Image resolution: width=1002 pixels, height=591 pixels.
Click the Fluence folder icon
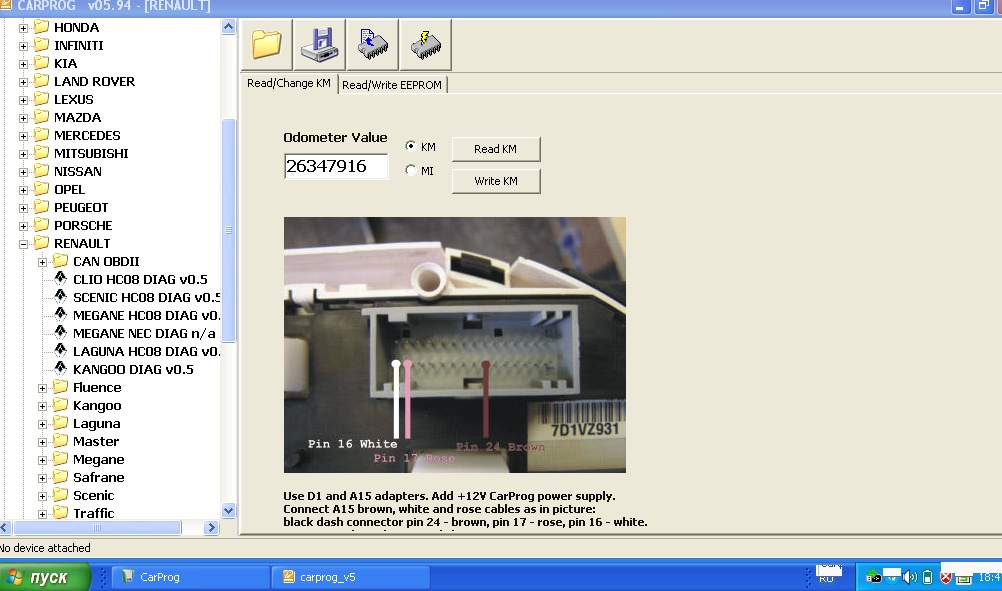61,387
